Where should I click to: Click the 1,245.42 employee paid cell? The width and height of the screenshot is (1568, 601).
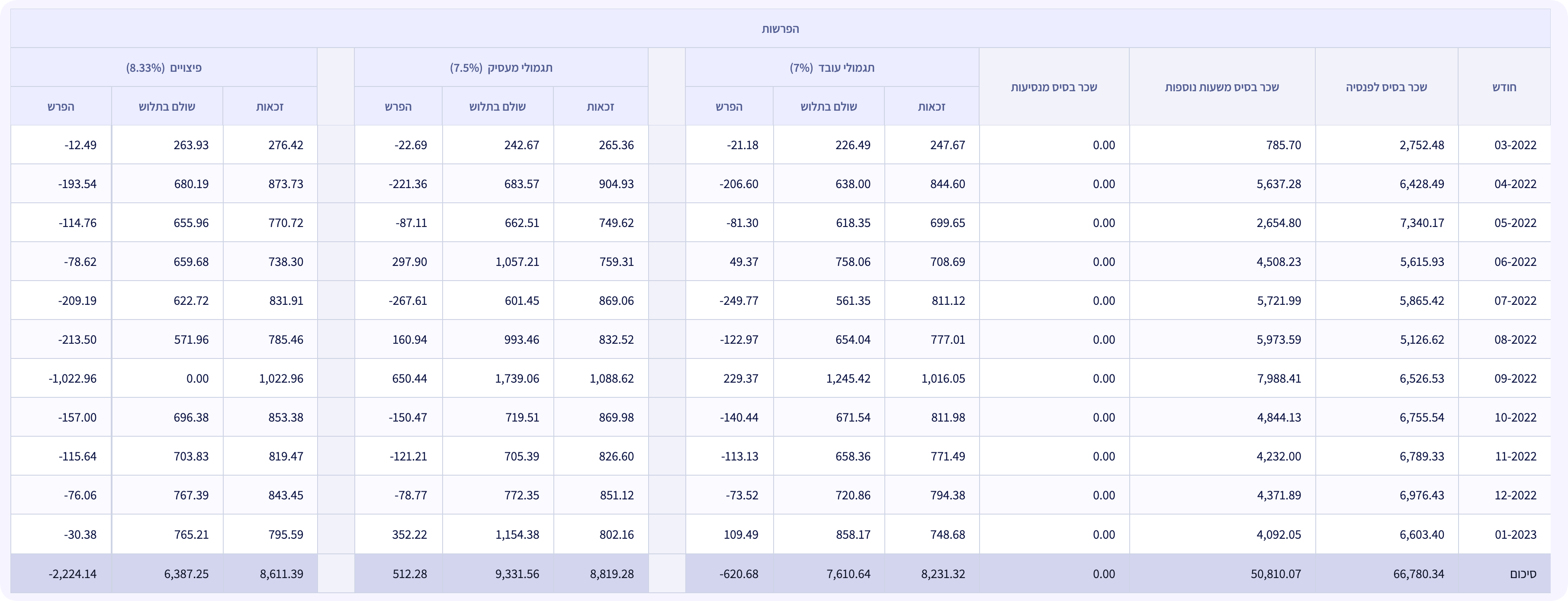click(848, 378)
